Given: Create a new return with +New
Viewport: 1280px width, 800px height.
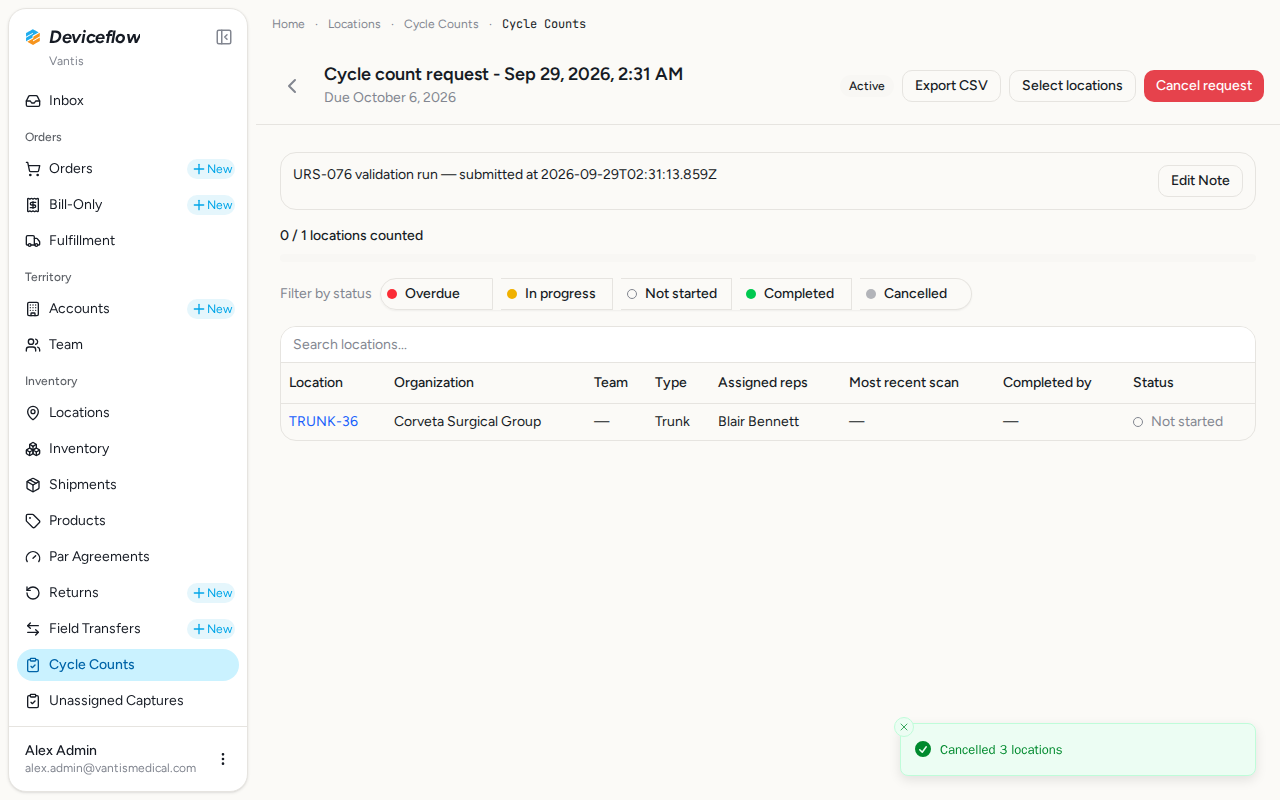Looking at the screenshot, I should coord(212,593).
